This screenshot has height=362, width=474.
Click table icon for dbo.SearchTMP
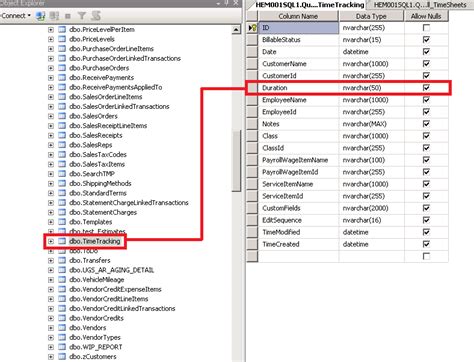pyautogui.click(x=62, y=174)
